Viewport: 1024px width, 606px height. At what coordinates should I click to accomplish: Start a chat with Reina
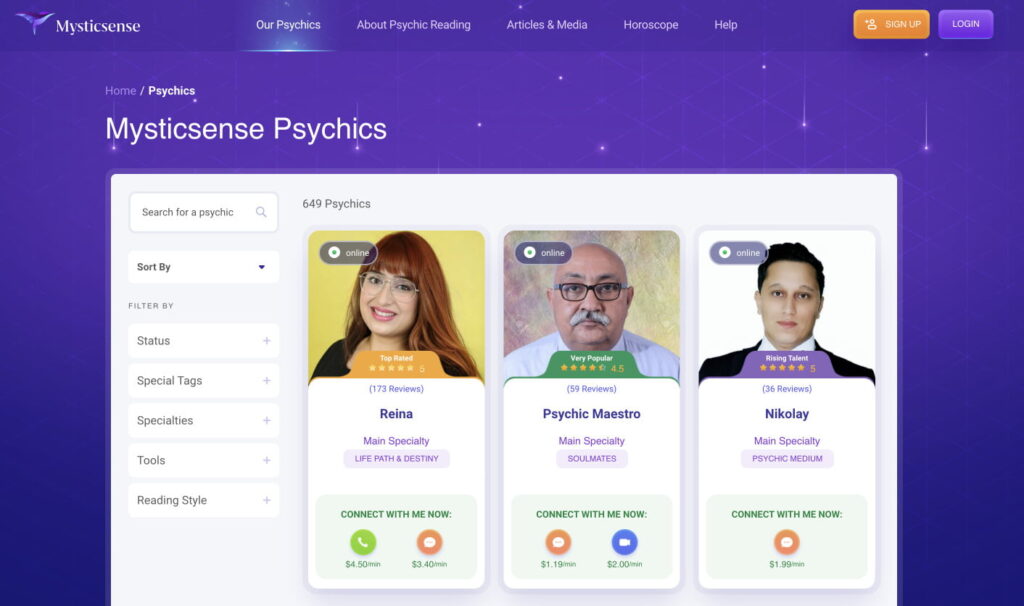coord(429,542)
